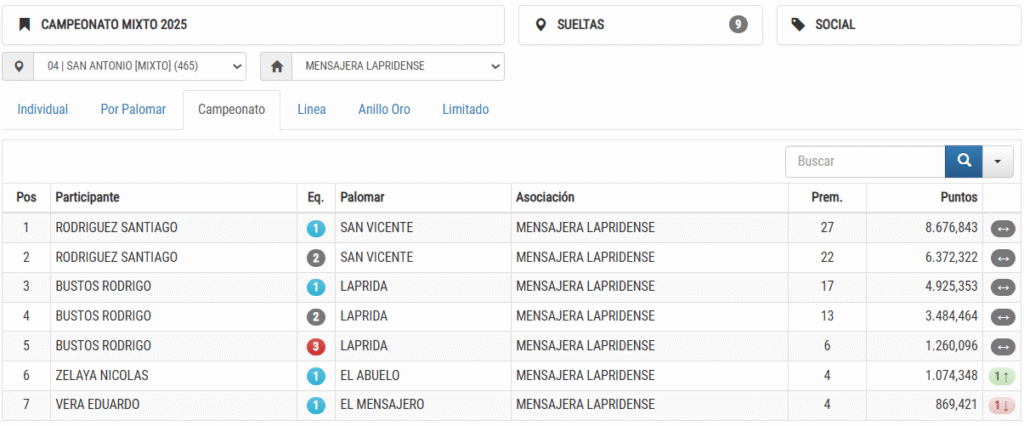Viewport: 1024px width, 426px height.
Task: Click the gray no-change indicator on row 1
Action: pos(1002,229)
